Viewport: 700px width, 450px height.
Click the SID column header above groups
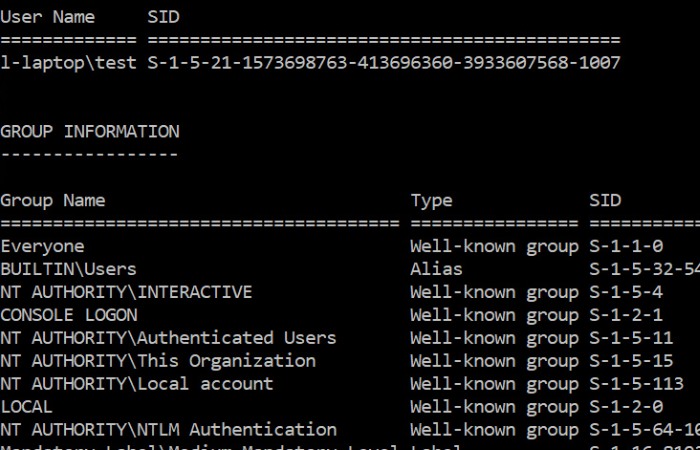(x=605, y=200)
